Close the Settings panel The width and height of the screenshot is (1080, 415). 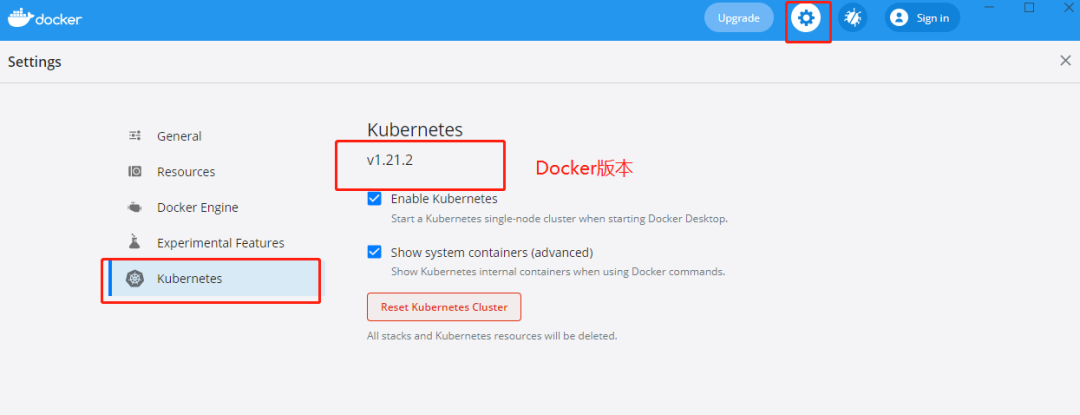(x=1065, y=61)
